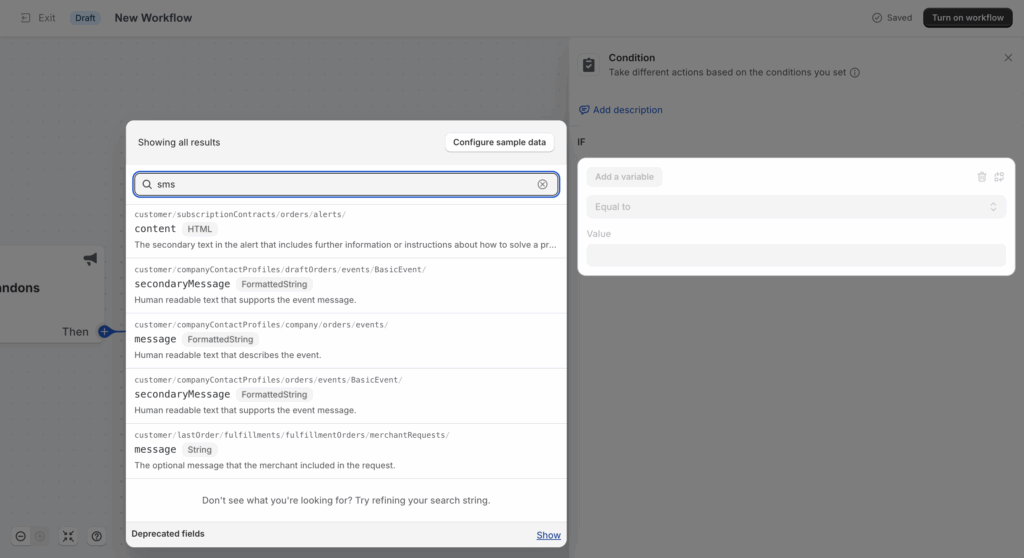
Task: Click the Value input field
Action: [796, 255]
